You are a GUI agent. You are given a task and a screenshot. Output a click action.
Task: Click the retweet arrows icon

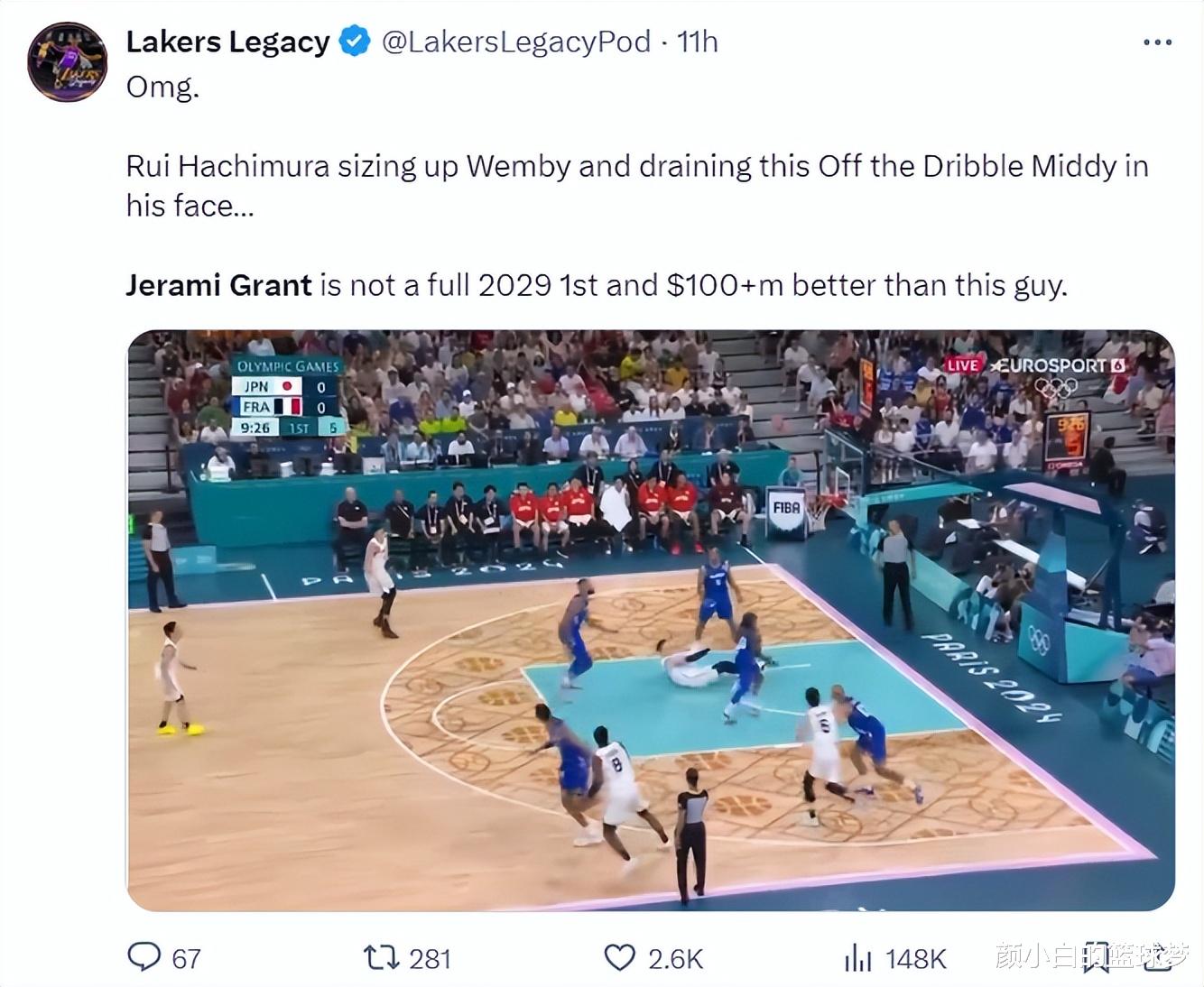[381, 957]
